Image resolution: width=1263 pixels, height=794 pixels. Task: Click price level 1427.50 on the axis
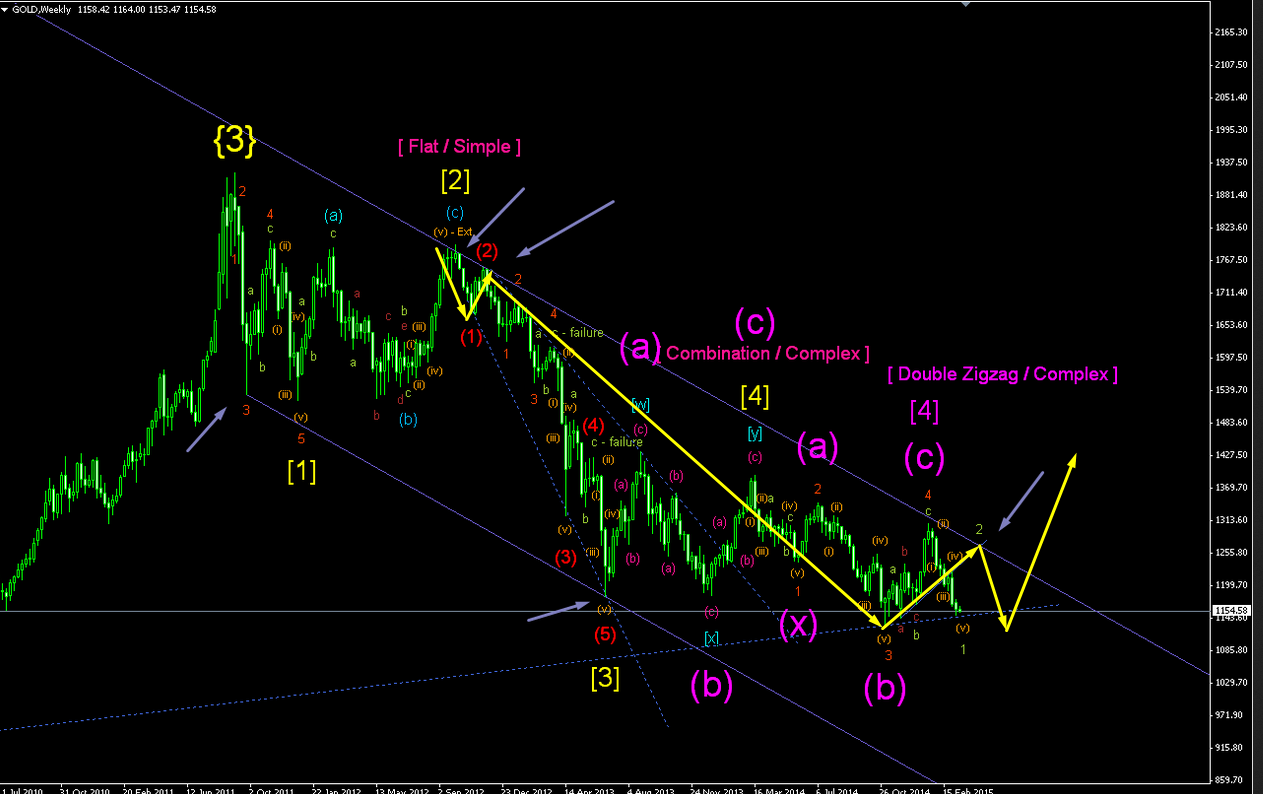pyautogui.click(x=1231, y=455)
